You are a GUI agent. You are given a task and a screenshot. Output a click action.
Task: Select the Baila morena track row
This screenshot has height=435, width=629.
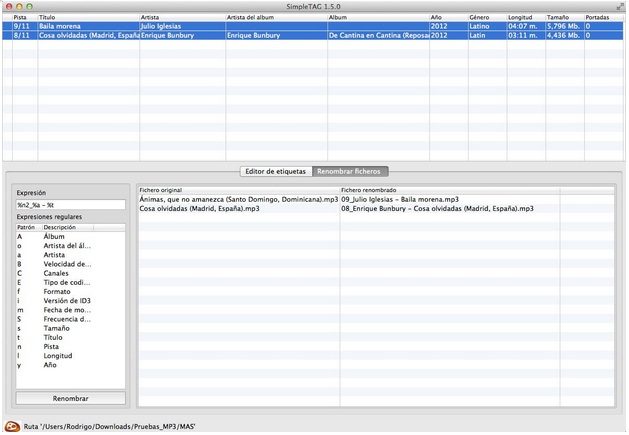tap(200, 26)
